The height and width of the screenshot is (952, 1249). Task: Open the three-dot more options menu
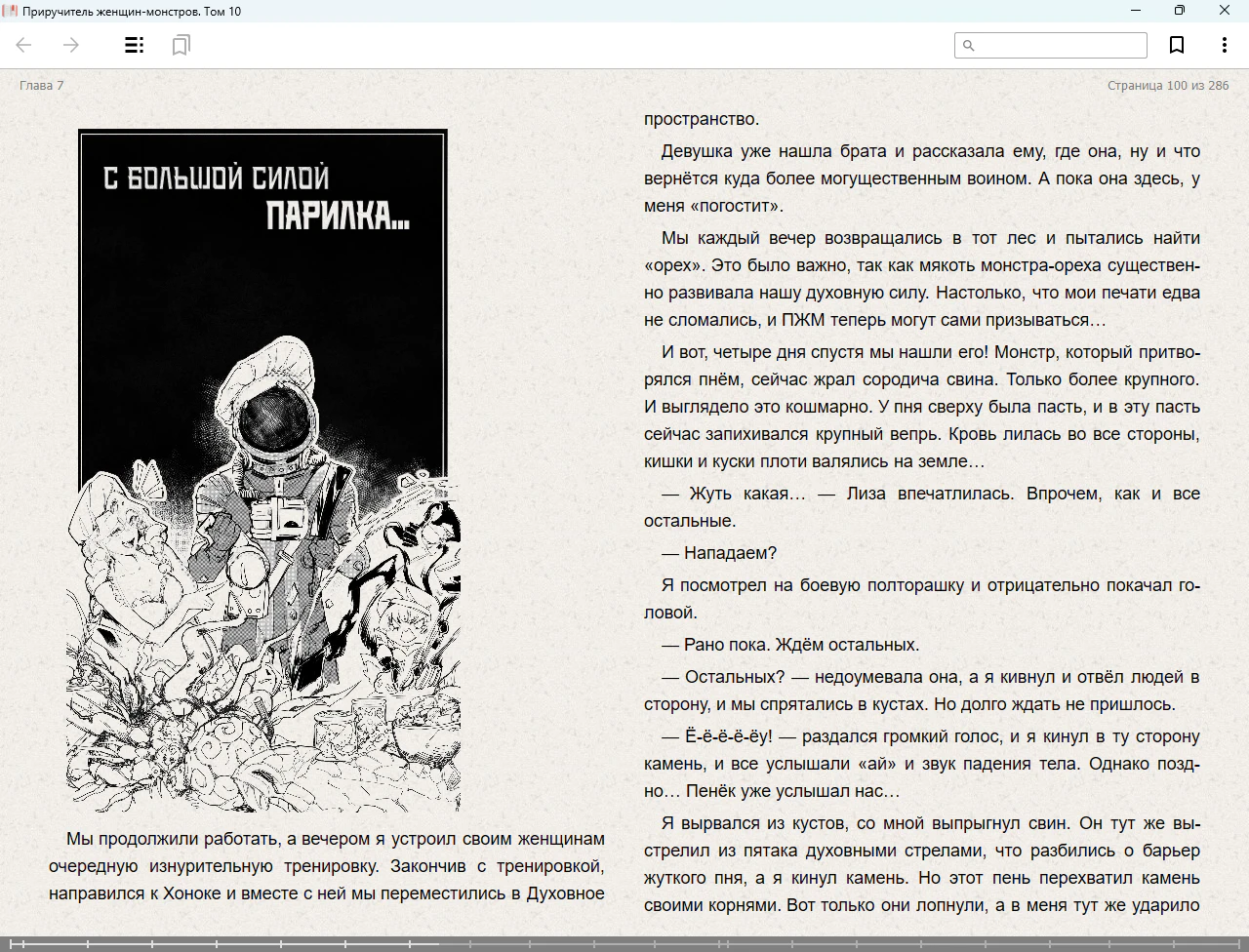click(x=1224, y=45)
